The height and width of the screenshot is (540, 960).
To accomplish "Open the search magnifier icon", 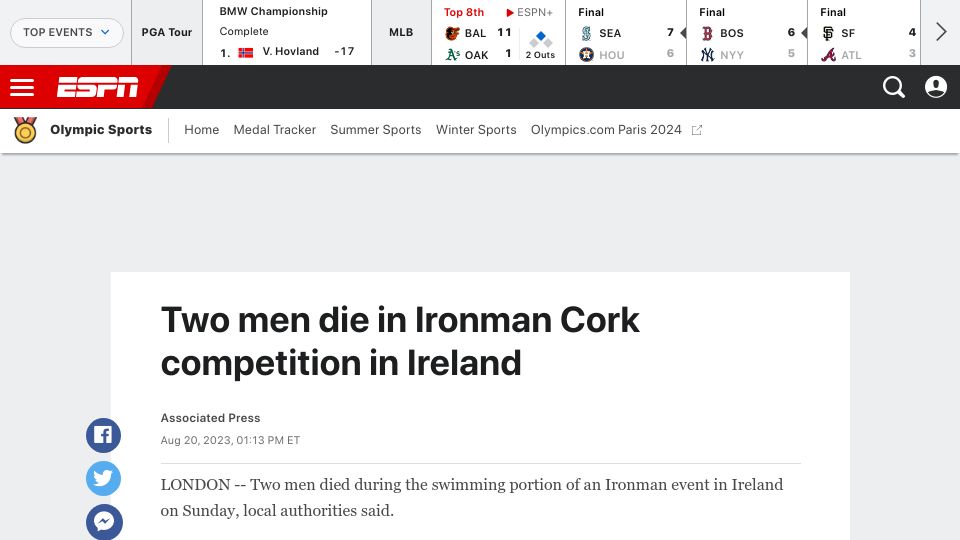I will coord(894,87).
